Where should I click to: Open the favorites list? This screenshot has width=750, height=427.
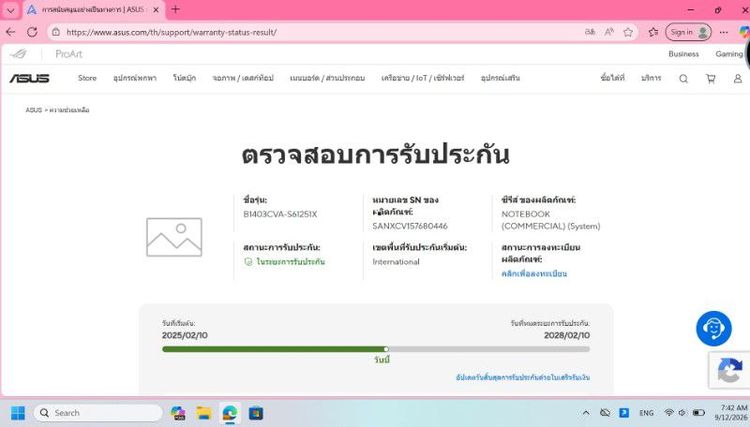click(653, 32)
